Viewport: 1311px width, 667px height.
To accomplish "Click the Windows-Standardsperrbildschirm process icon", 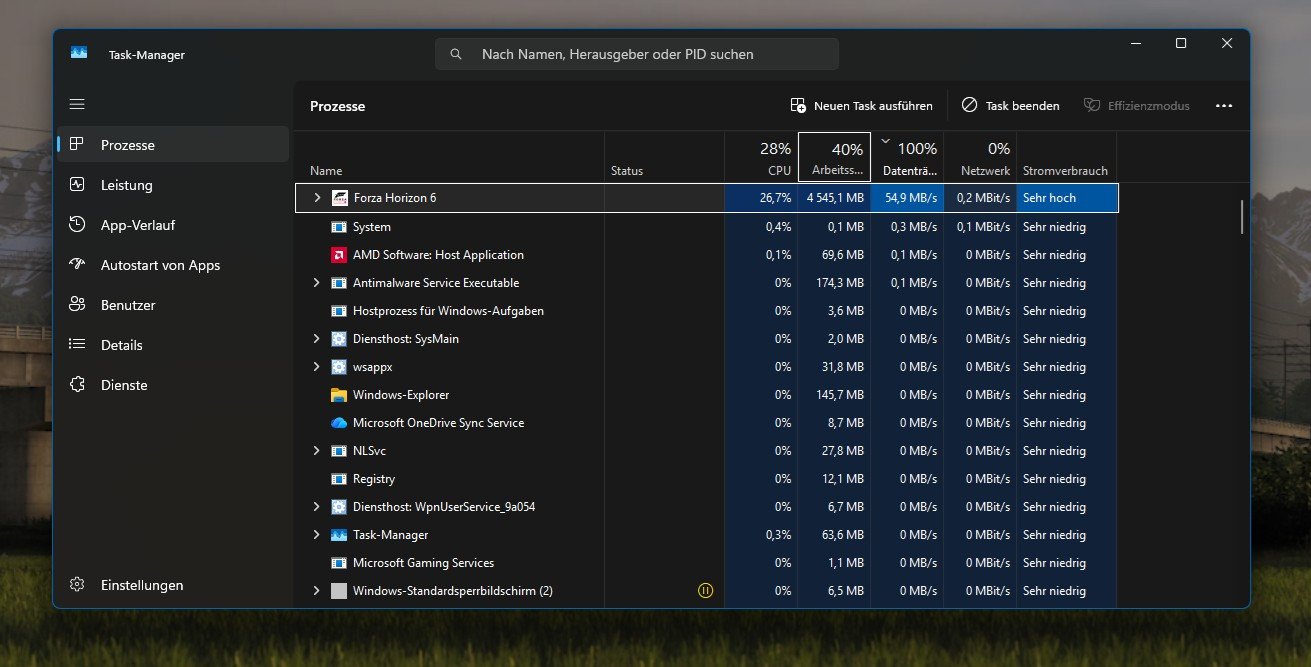I will pyautogui.click(x=338, y=591).
